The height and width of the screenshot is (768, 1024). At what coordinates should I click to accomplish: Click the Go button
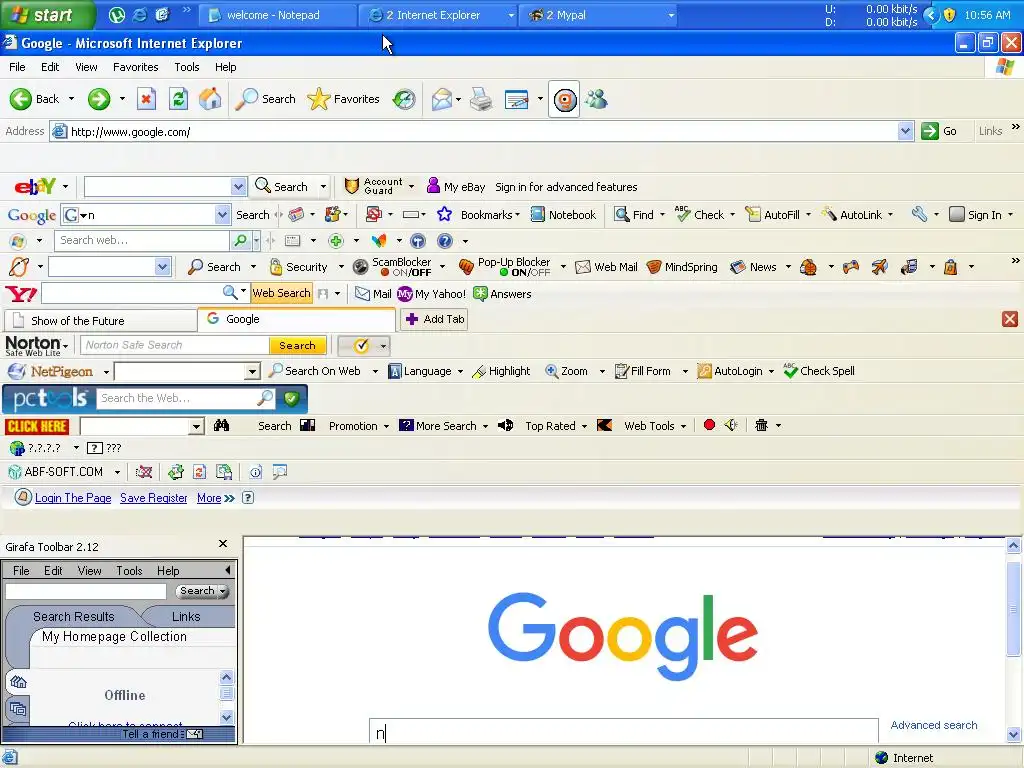pyautogui.click(x=940, y=131)
